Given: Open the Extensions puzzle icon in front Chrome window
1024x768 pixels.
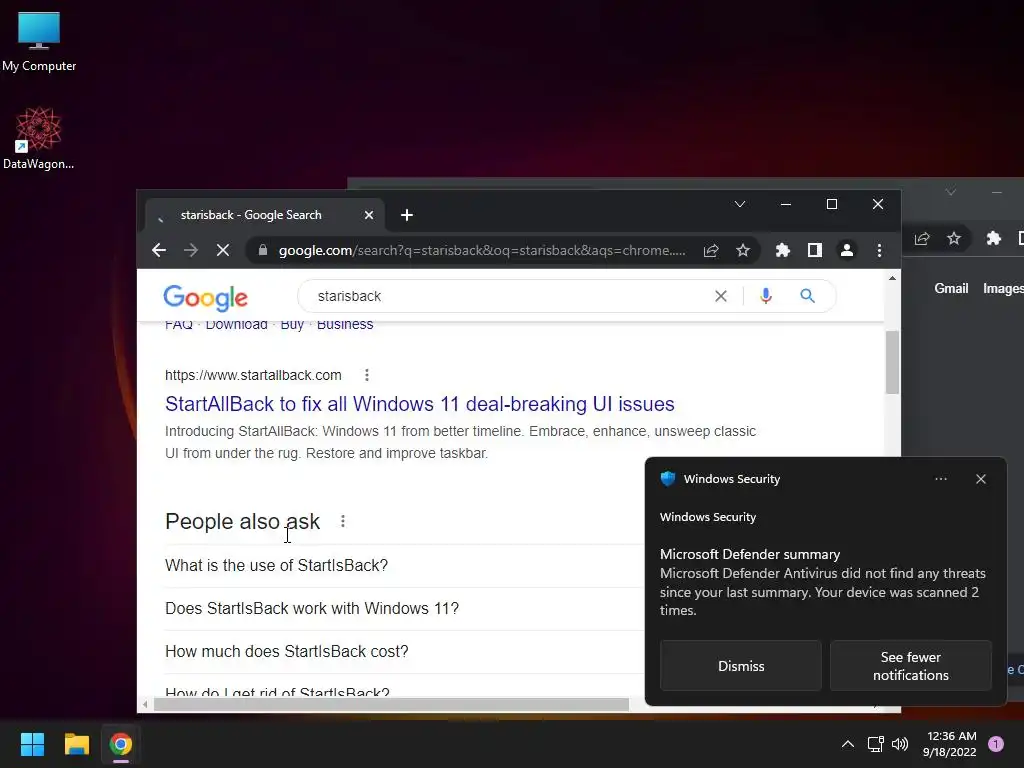Looking at the screenshot, I should tap(782, 250).
